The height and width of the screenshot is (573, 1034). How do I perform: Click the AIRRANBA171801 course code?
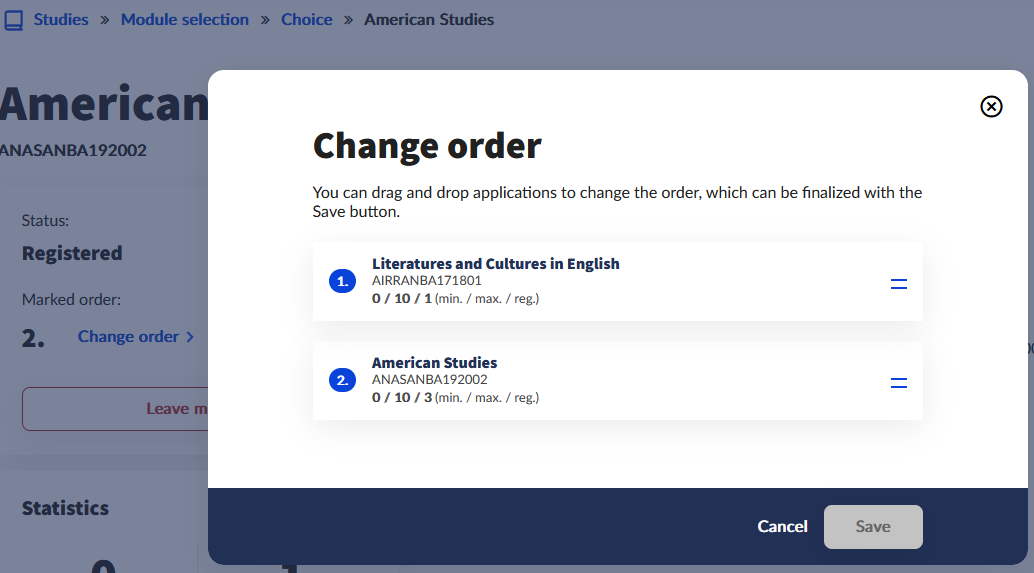click(426, 281)
